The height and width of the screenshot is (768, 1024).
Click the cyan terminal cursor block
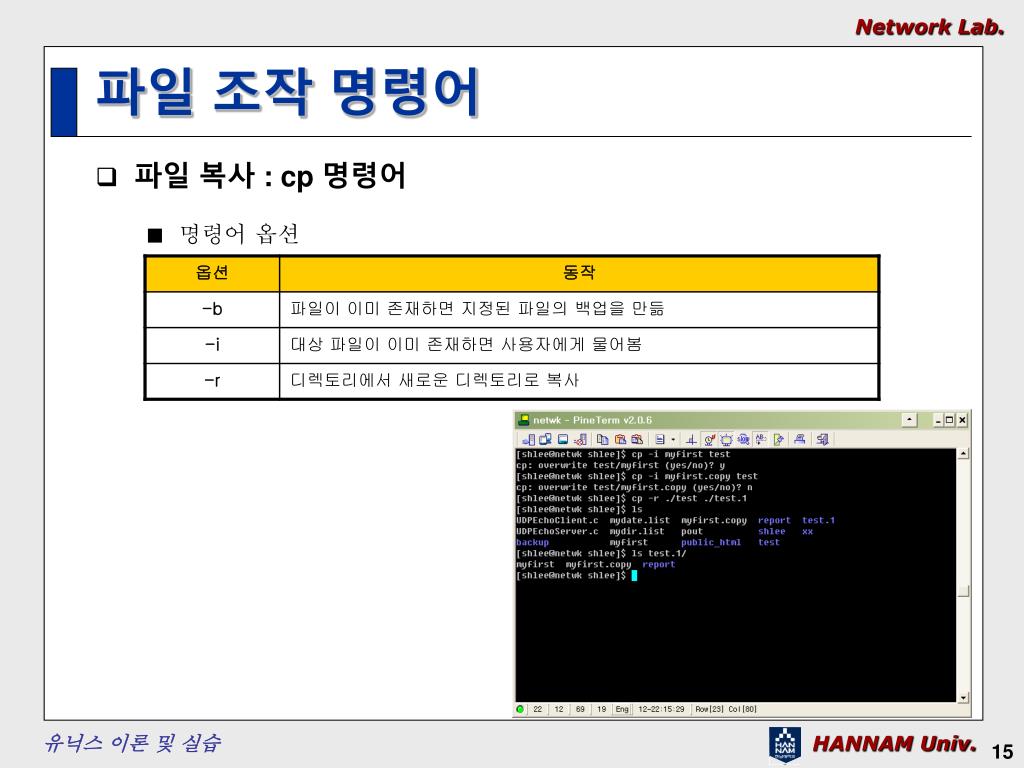pos(634,575)
